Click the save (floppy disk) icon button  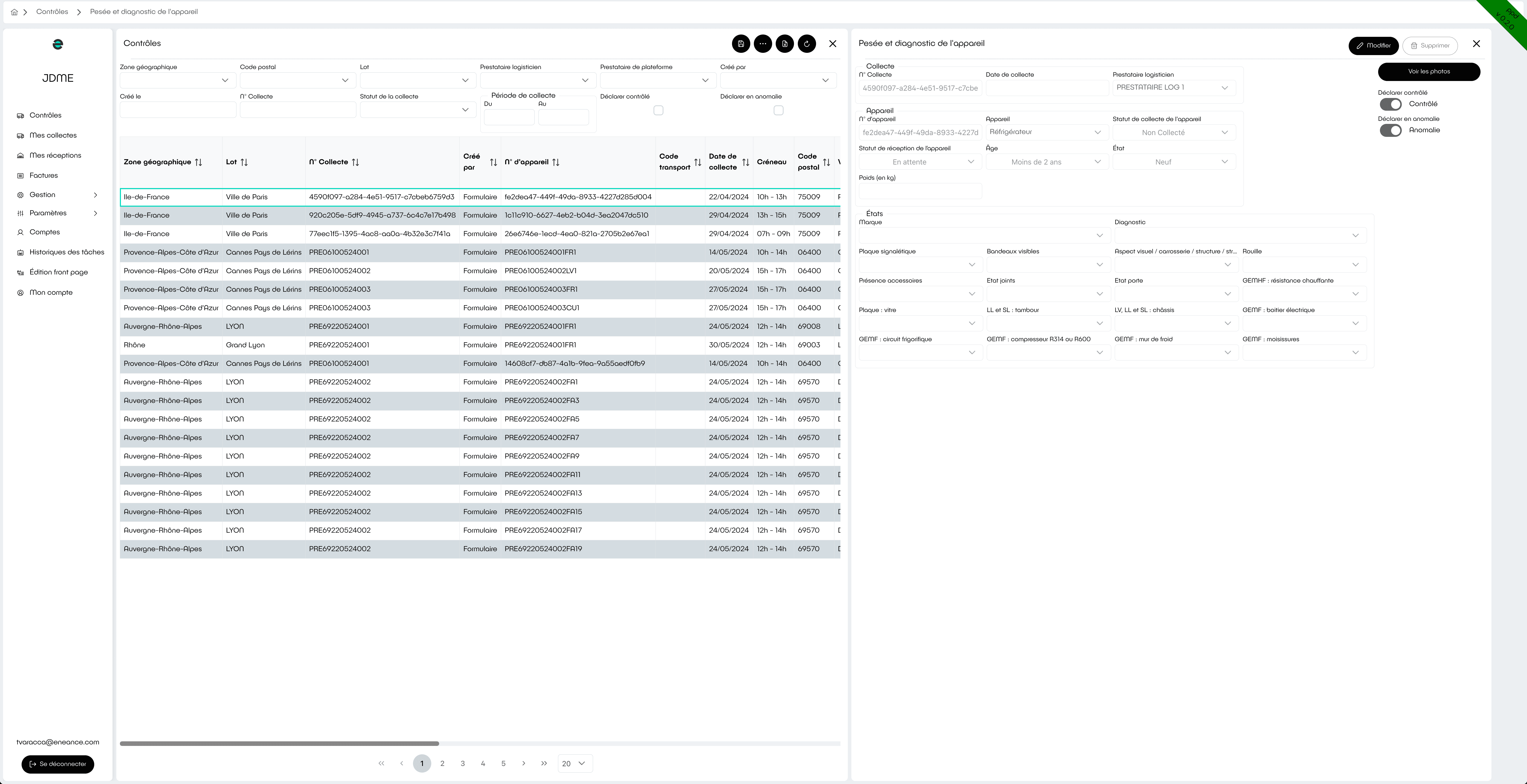pos(740,44)
